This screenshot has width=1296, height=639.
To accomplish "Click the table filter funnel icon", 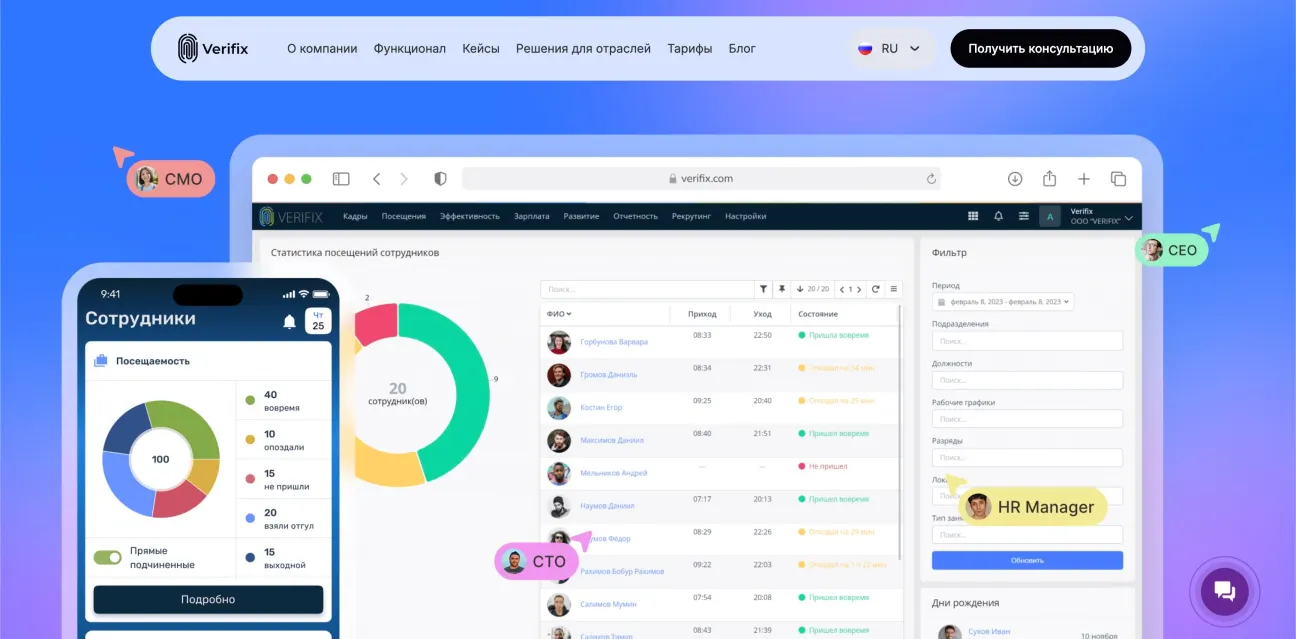I will 764,289.
